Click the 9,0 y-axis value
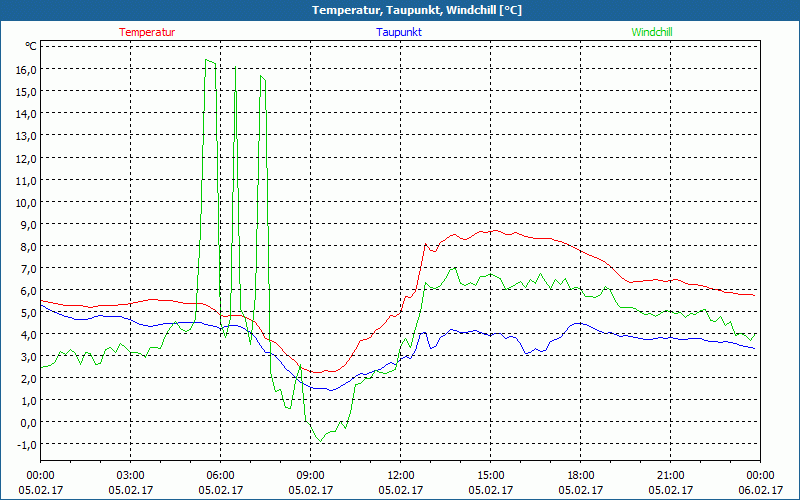800x500 pixels. point(28,224)
